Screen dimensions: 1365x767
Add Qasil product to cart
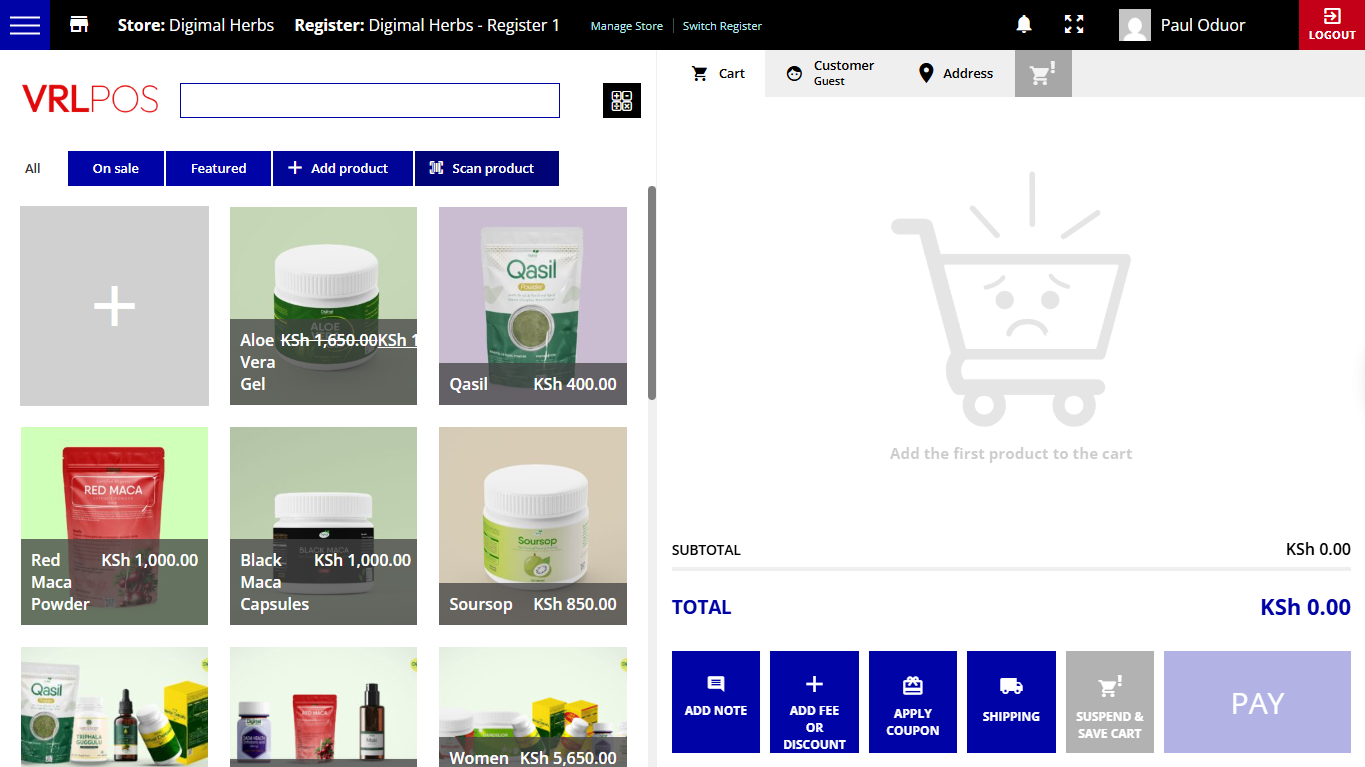[x=532, y=305]
